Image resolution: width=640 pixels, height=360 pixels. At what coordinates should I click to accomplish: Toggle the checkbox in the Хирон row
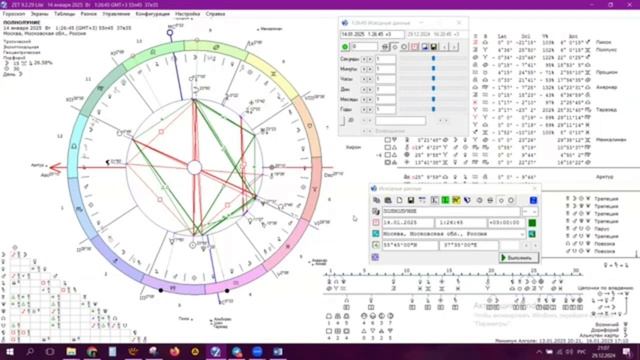pos(387,147)
